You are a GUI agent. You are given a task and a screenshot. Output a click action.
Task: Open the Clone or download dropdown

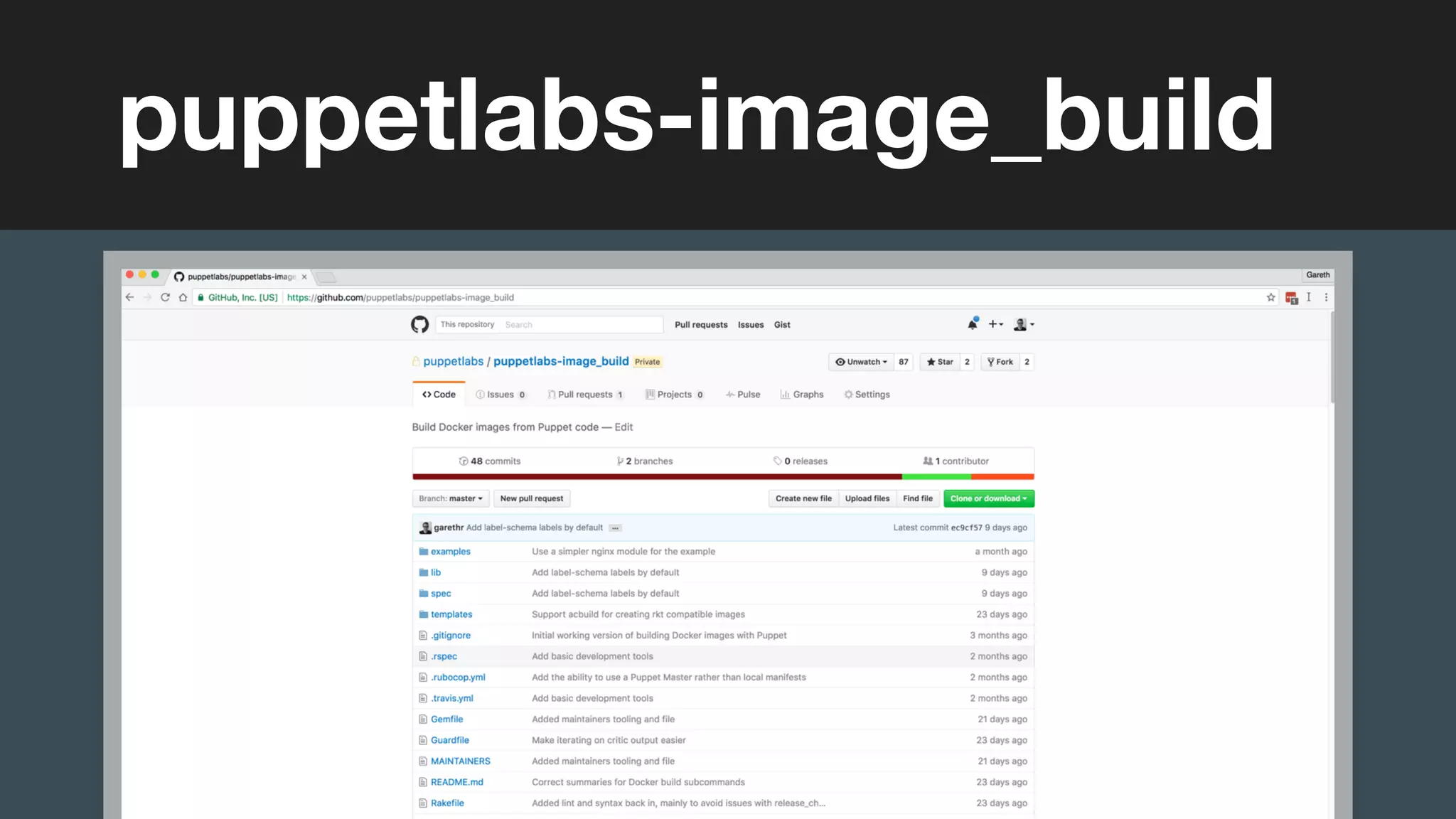click(x=989, y=499)
